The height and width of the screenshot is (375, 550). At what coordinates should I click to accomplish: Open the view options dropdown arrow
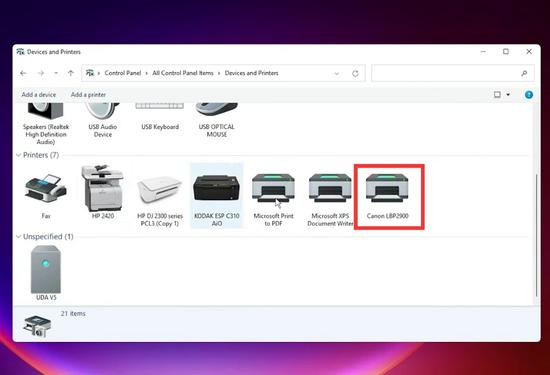tap(508, 94)
